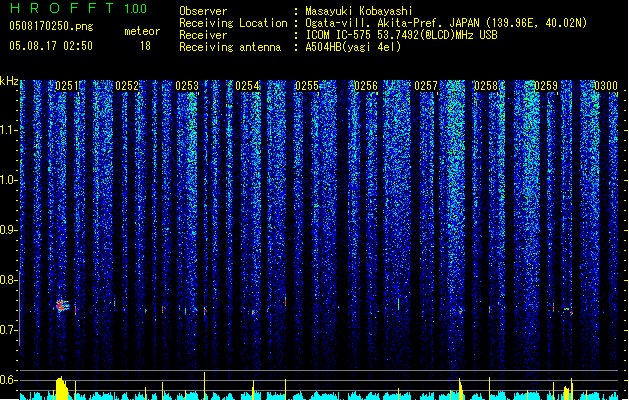Click the 0254 time marker
This screenshot has width=629, height=400.
coord(247,86)
